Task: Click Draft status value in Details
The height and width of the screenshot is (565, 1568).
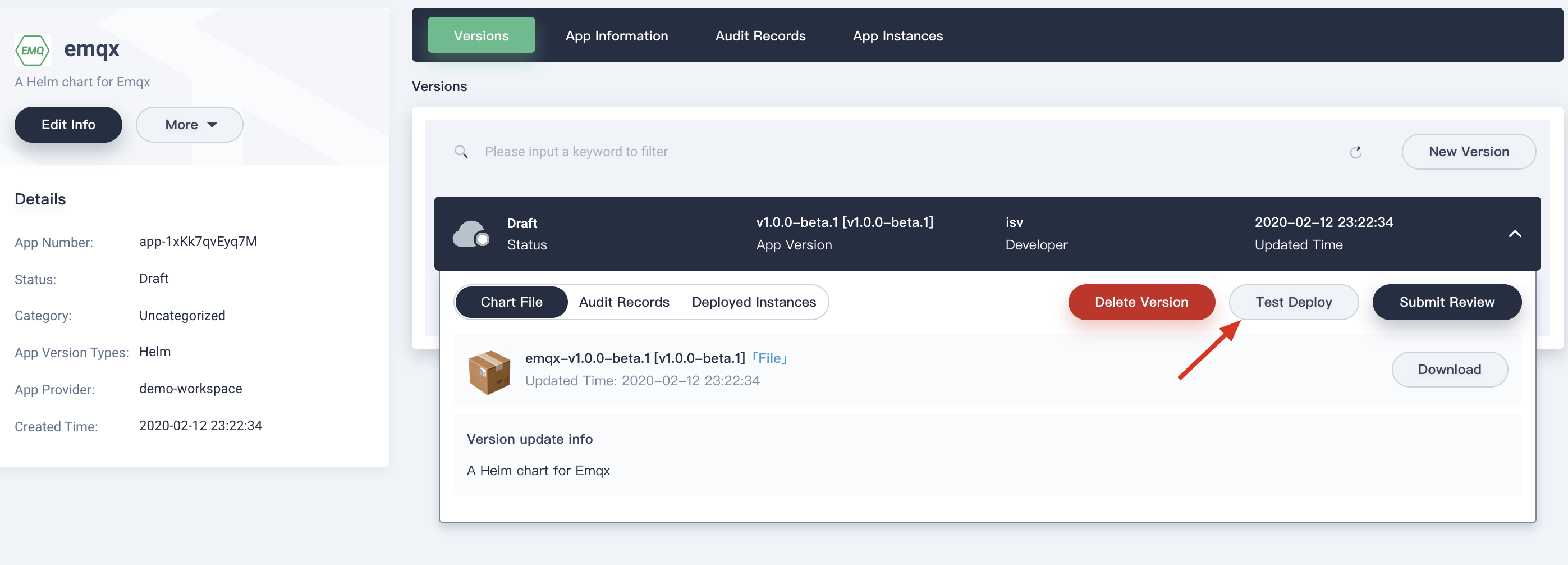Action: [x=153, y=278]
